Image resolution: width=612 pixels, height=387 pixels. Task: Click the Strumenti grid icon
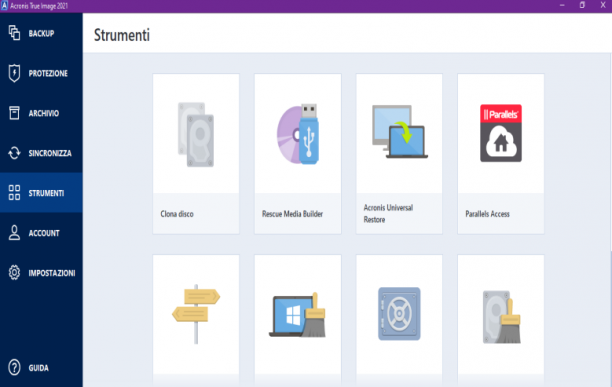(14, 193)
